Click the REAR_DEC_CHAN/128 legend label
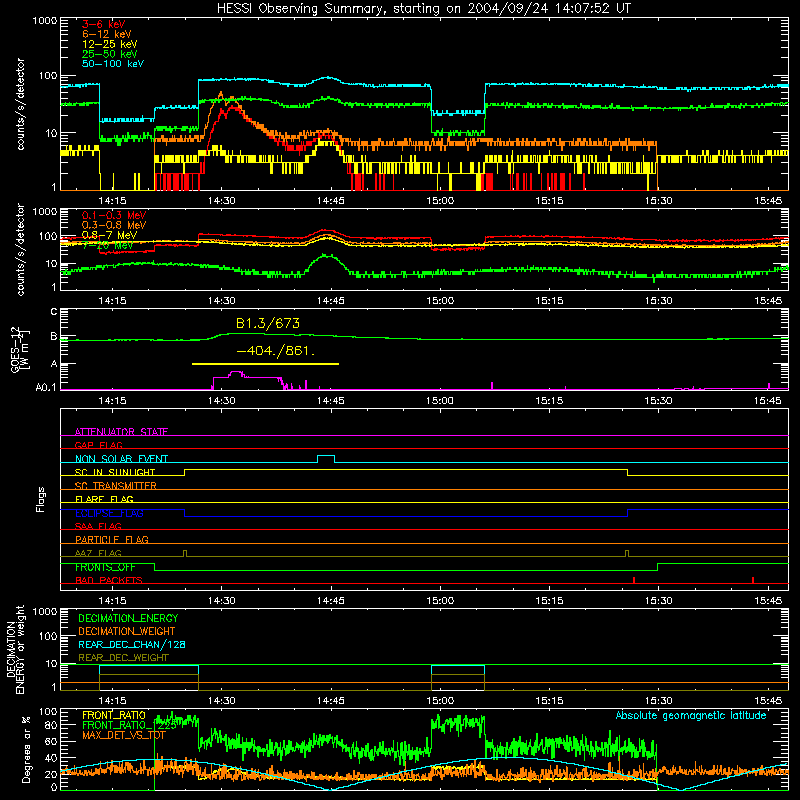Image resolution: width=800 pixels, height=800 pixels. (132, 644)
